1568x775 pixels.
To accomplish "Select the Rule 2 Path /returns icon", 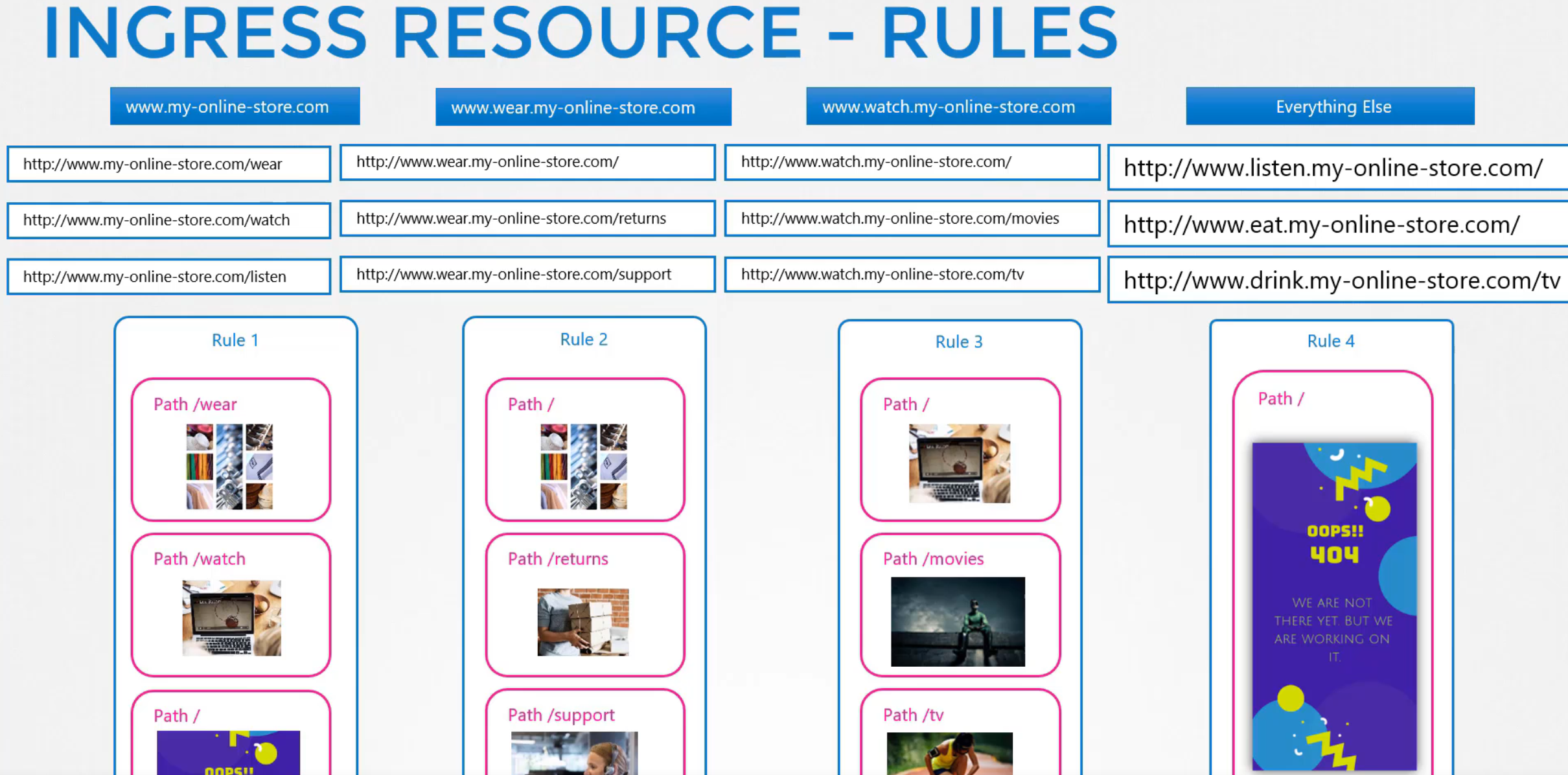I will [x=580, y=622].
